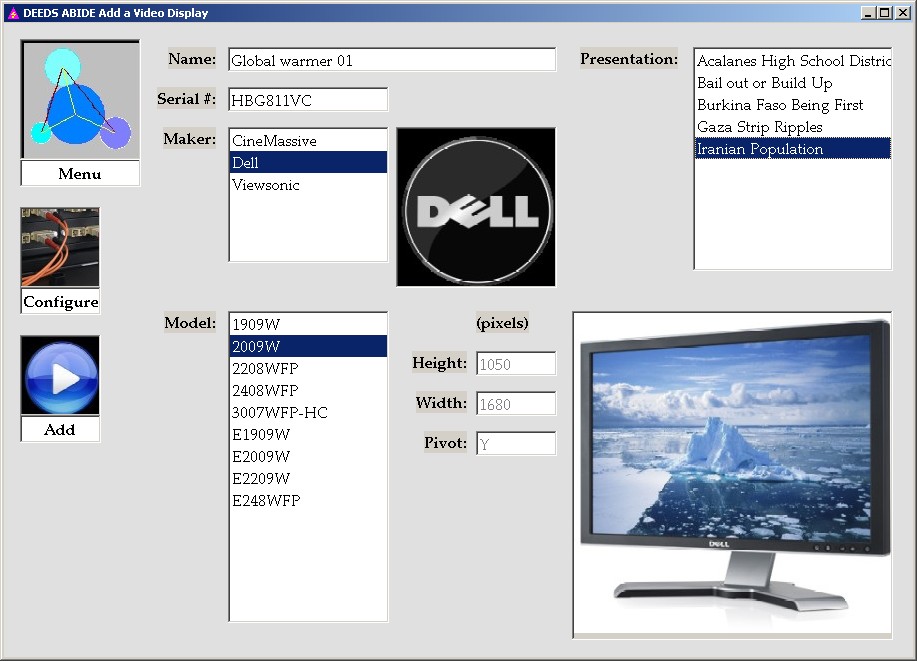Choose the Gaza Strip Ripples presentation

coord(760,127)
